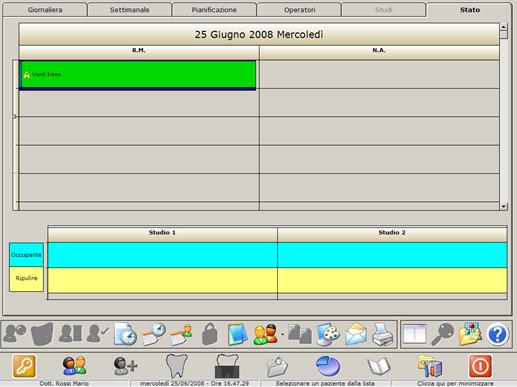This screenshot has width=517, height=387.
Task: Click the red power exit icon
Action: coord(480,366)
